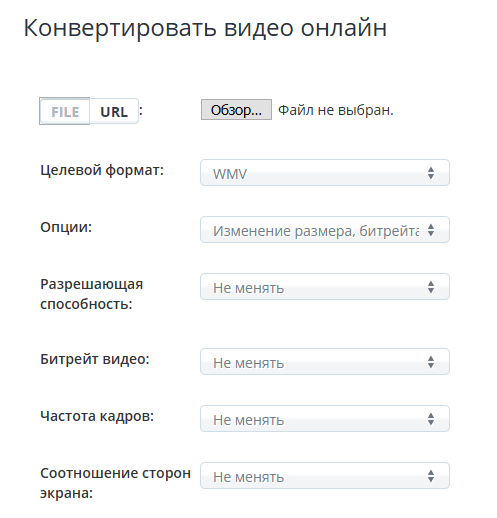Click the 'Частота кадров:' label

pyautogui.click(x=97, y=416)
